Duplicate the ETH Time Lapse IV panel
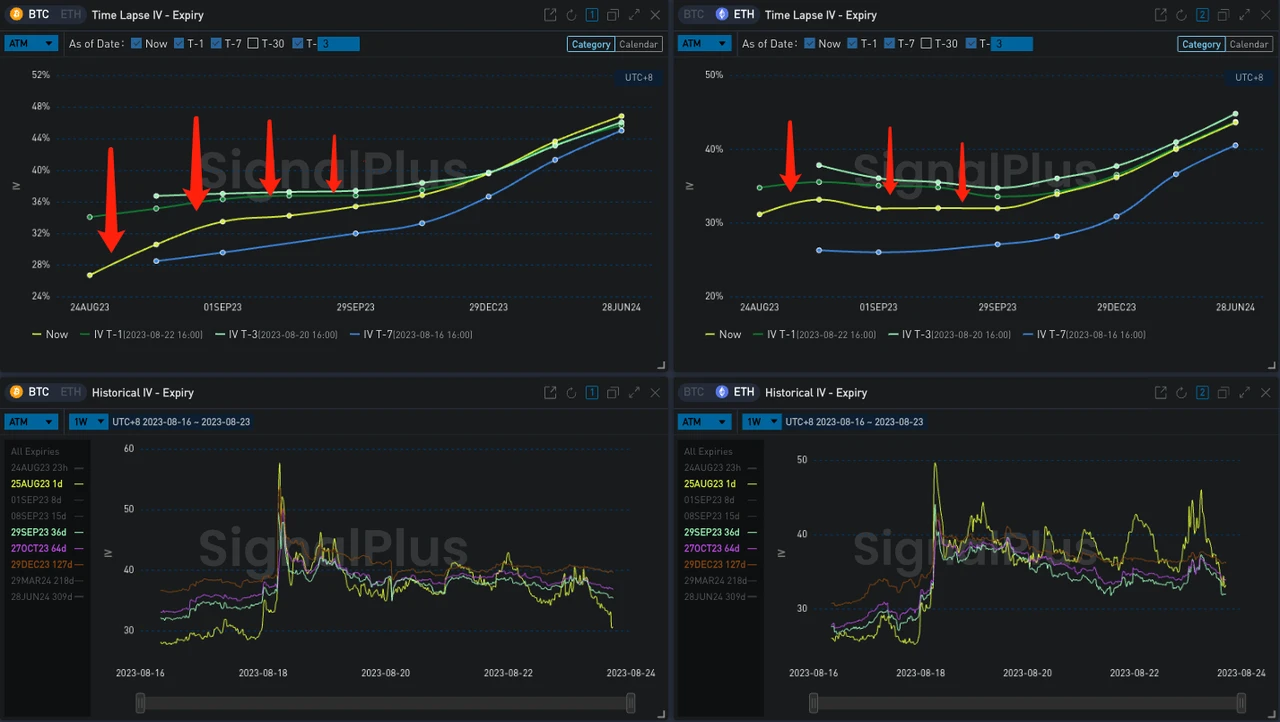1280x722 pixels. pyautogui.click(x=1225, y=15)
